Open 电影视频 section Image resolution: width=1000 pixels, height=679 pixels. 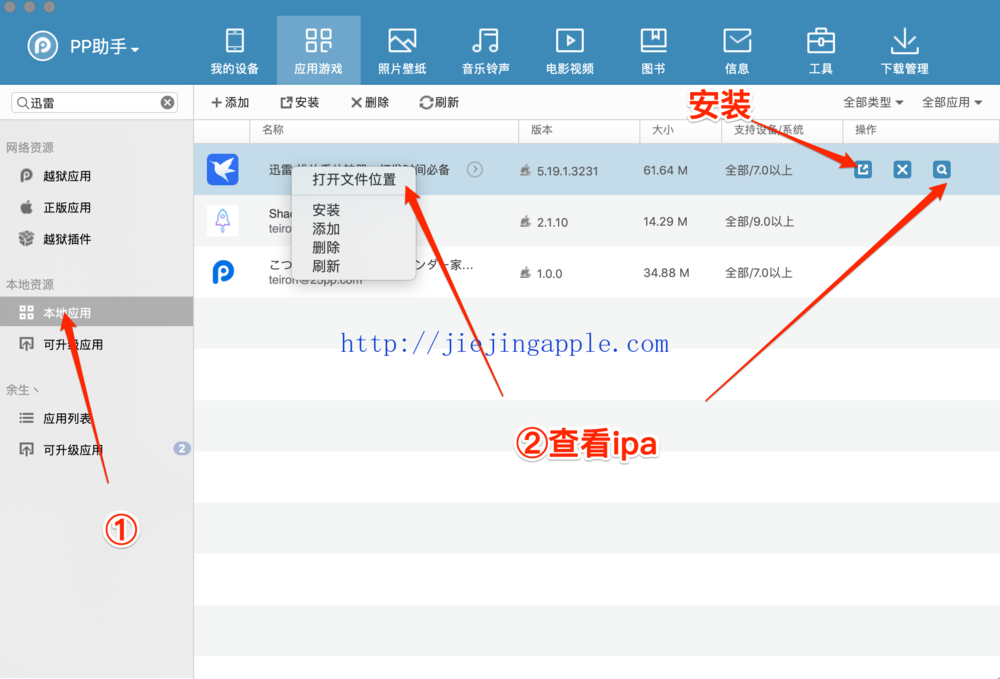click(x=570, y=52)
